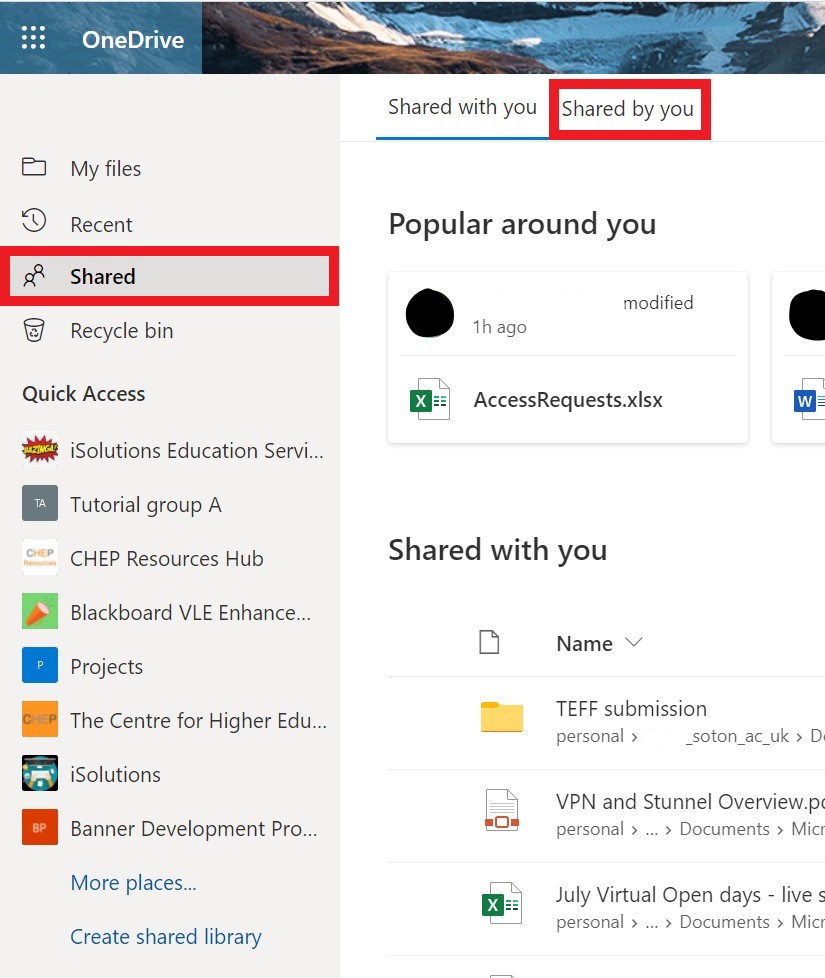
Task: Click the OneDrive title in header
Action: pos(133,40)
